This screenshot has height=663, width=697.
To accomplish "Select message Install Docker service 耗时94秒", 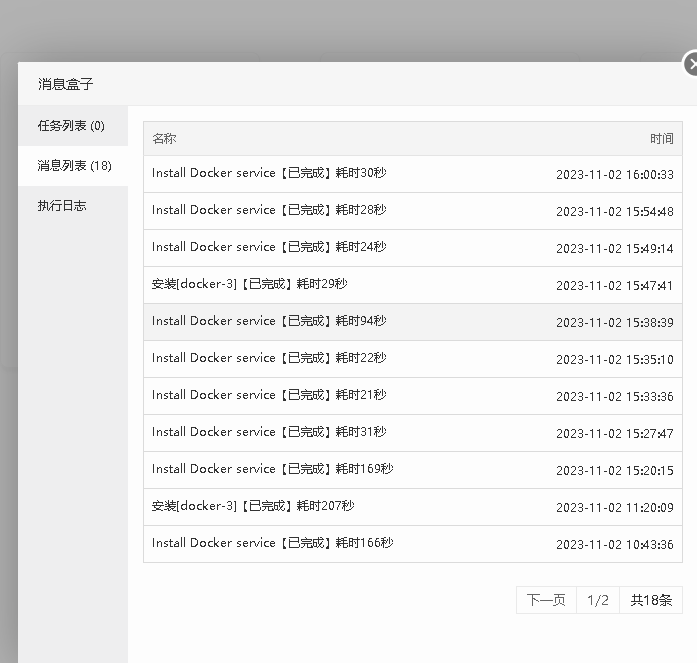I will coord(413,322).
